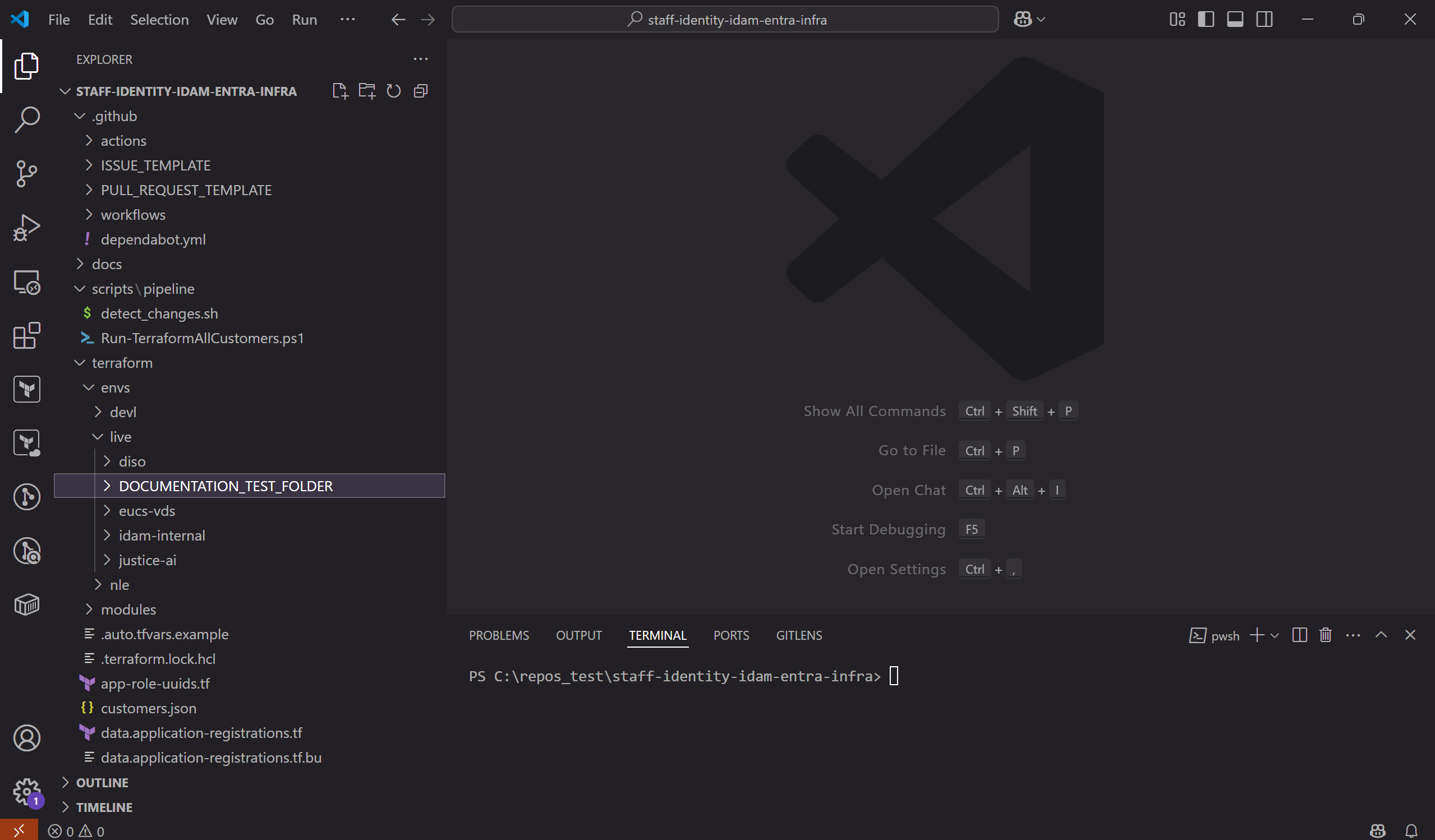1435x840 pixels.
Task: Open detect_changes.sh file
Action: tap(250, 313)
